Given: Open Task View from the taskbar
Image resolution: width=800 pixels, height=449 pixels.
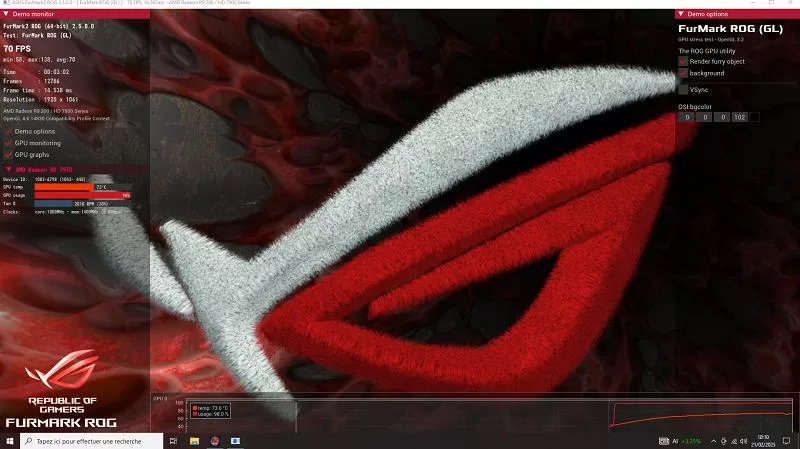Looking at the screenshot, I should click(173, 441).
